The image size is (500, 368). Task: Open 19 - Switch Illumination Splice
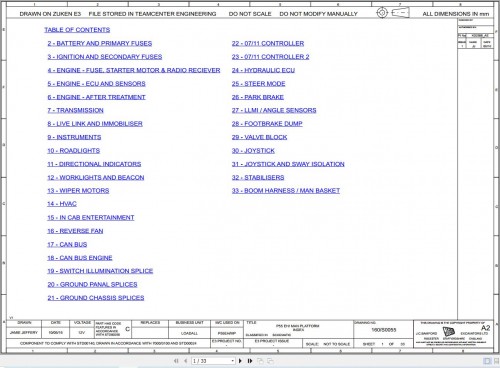(100, 271)
